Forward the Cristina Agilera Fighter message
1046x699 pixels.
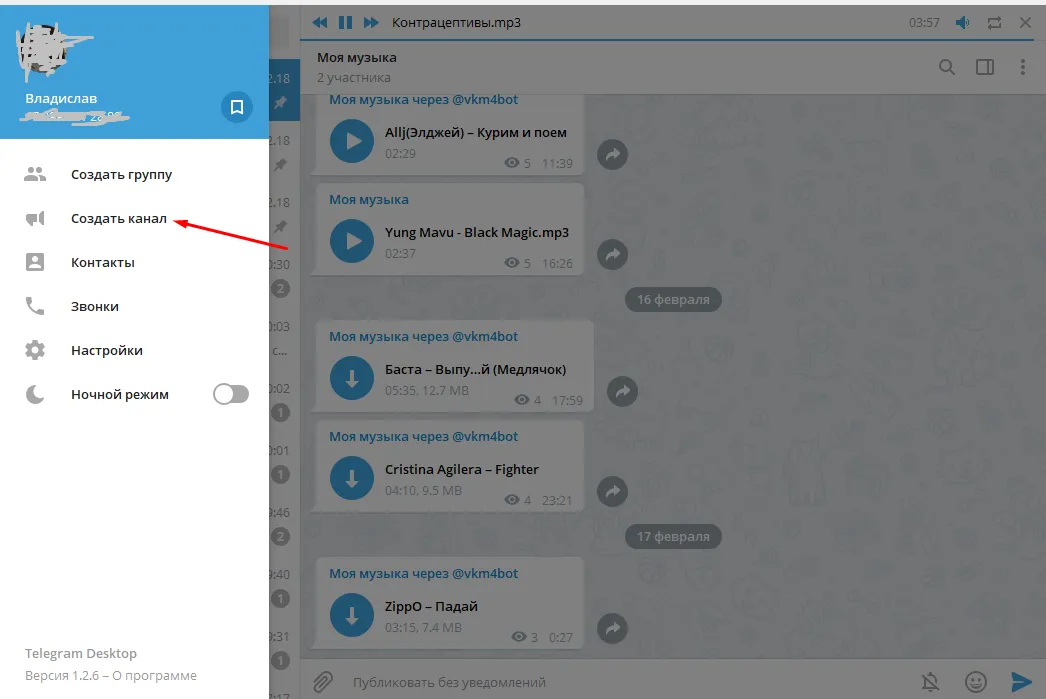pos(612,492)
